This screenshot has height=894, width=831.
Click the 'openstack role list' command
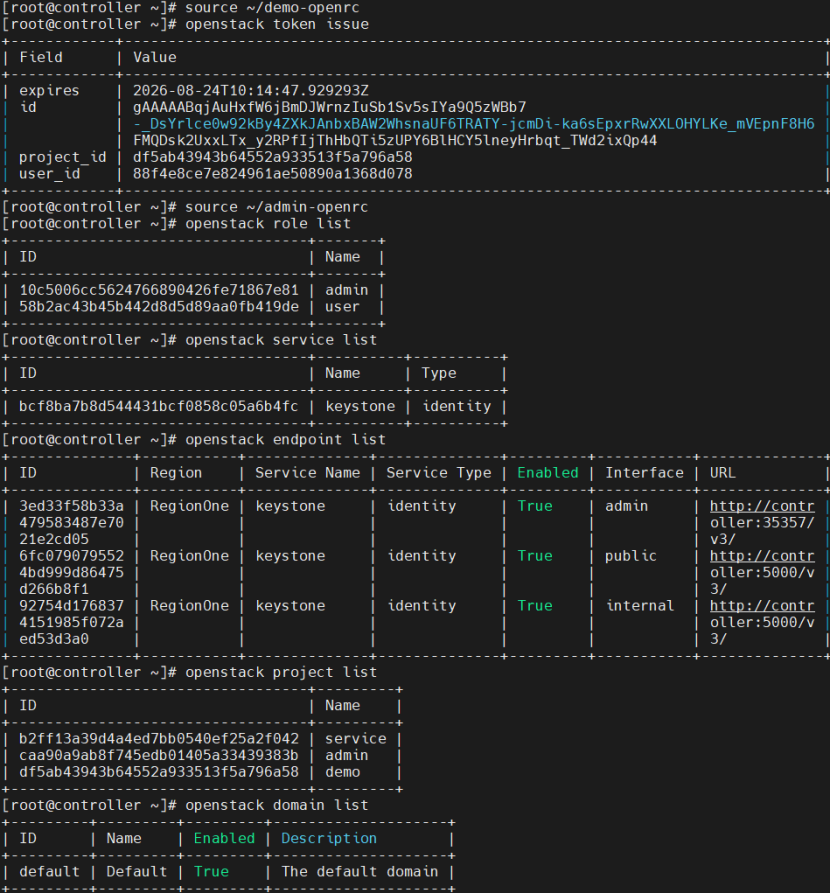click(268, 224)
